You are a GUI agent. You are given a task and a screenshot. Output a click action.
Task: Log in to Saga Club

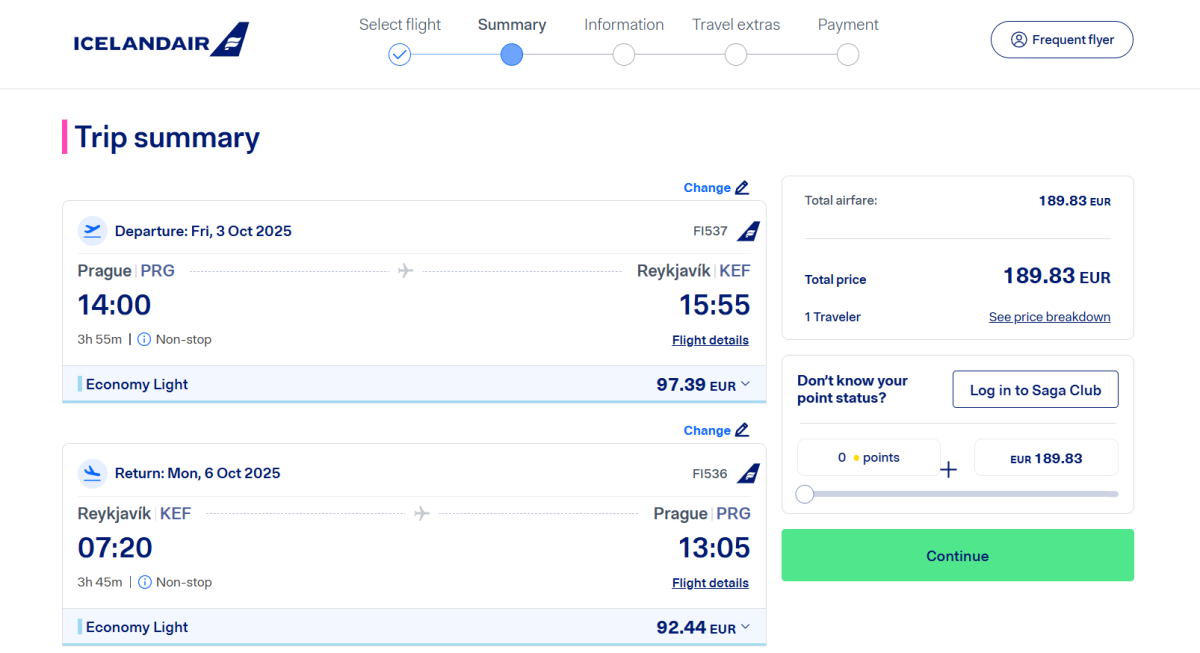point(1035,390)
